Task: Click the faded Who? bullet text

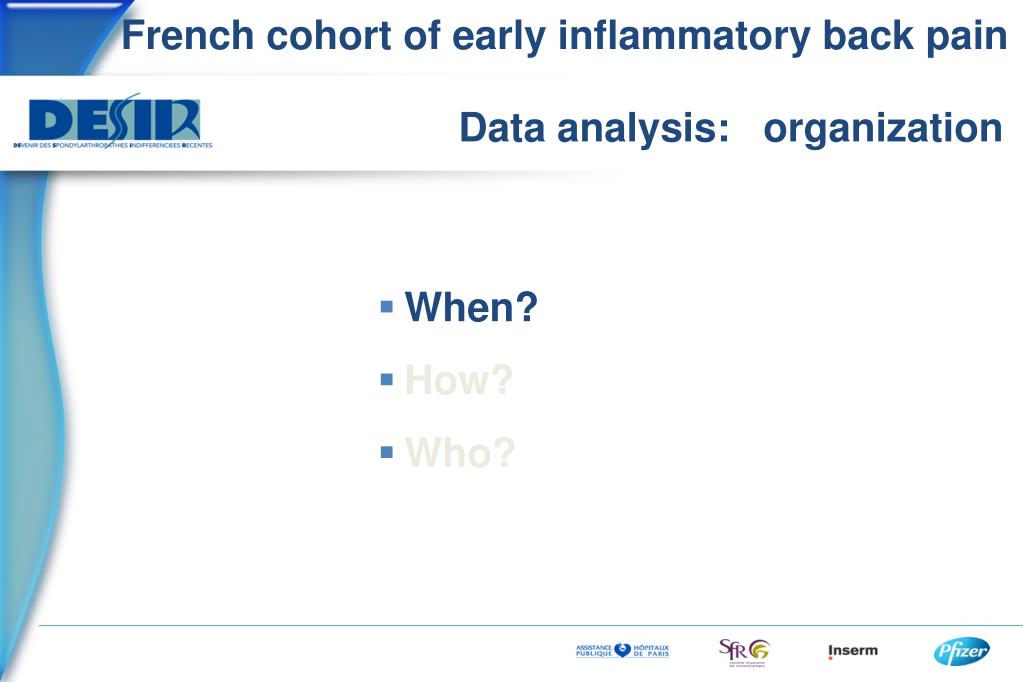Action: pos(460,452)
